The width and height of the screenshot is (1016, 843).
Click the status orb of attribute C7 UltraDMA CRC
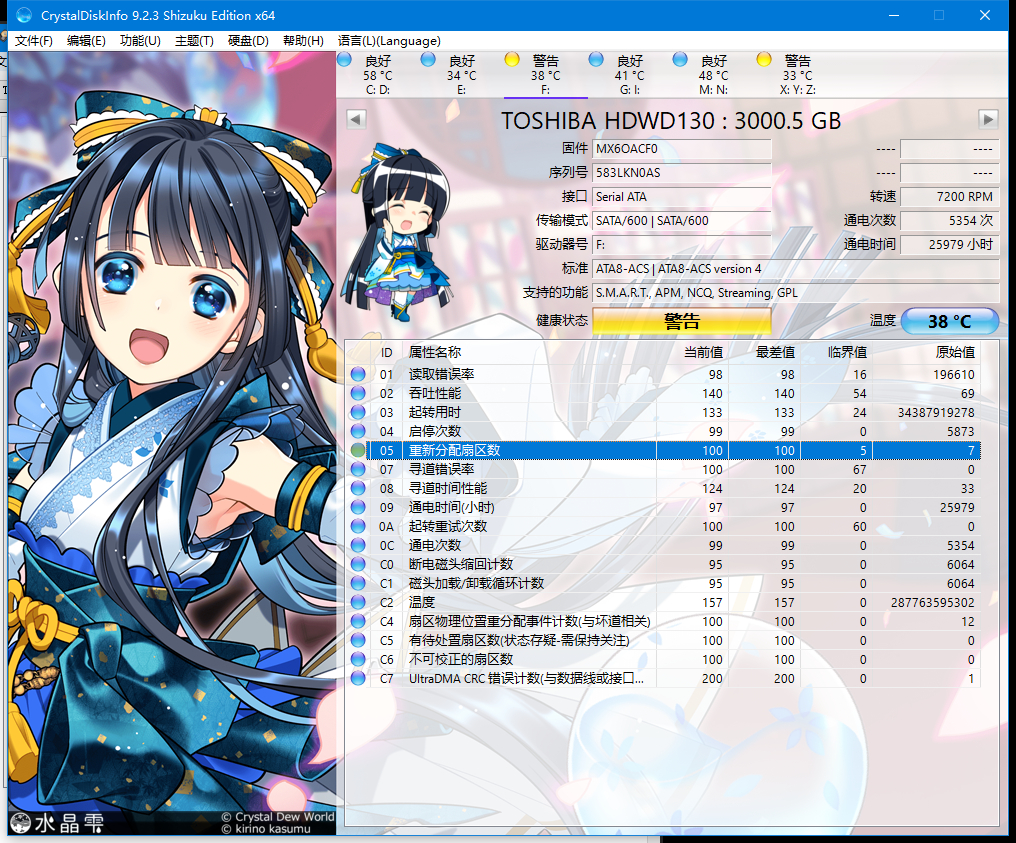(x=358, y=678)
